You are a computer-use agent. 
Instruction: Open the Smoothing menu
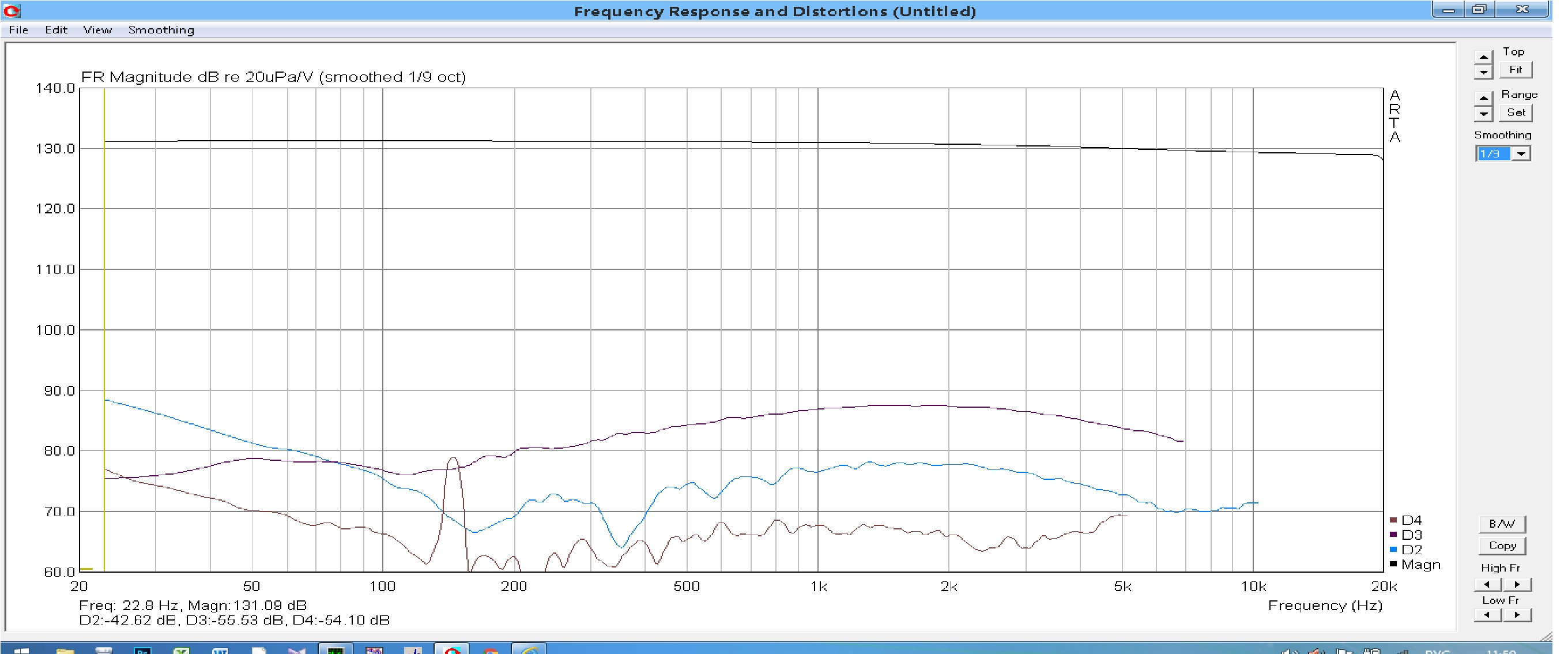[161, 30]
